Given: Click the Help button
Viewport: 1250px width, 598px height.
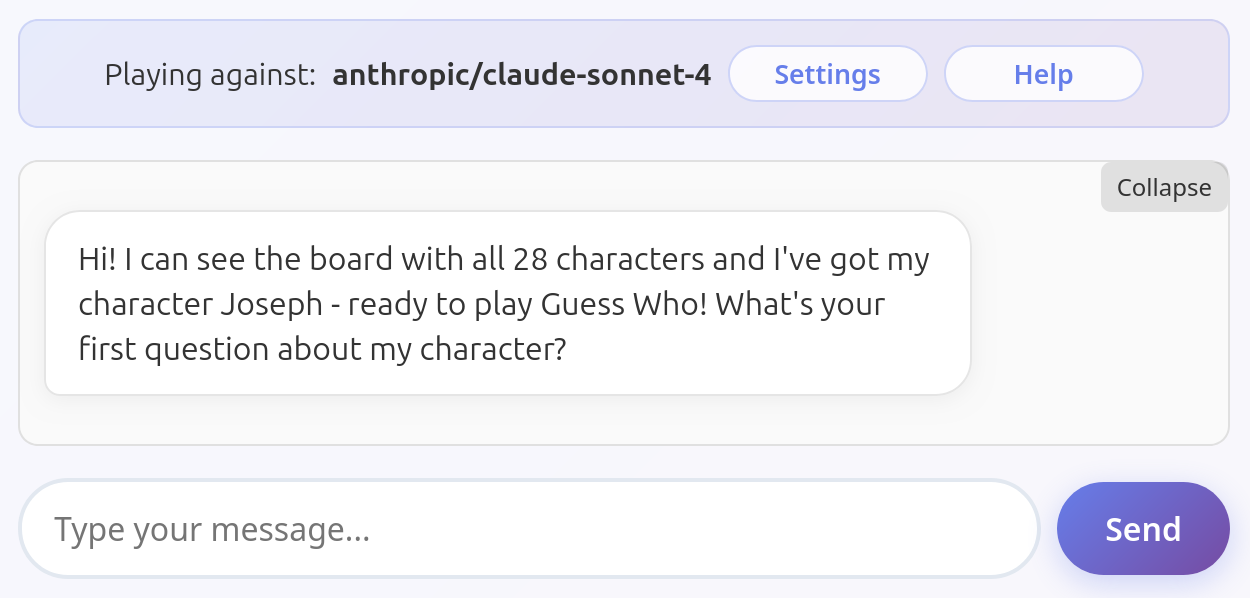Looking at the screenshot, I should click(1043, 74).
